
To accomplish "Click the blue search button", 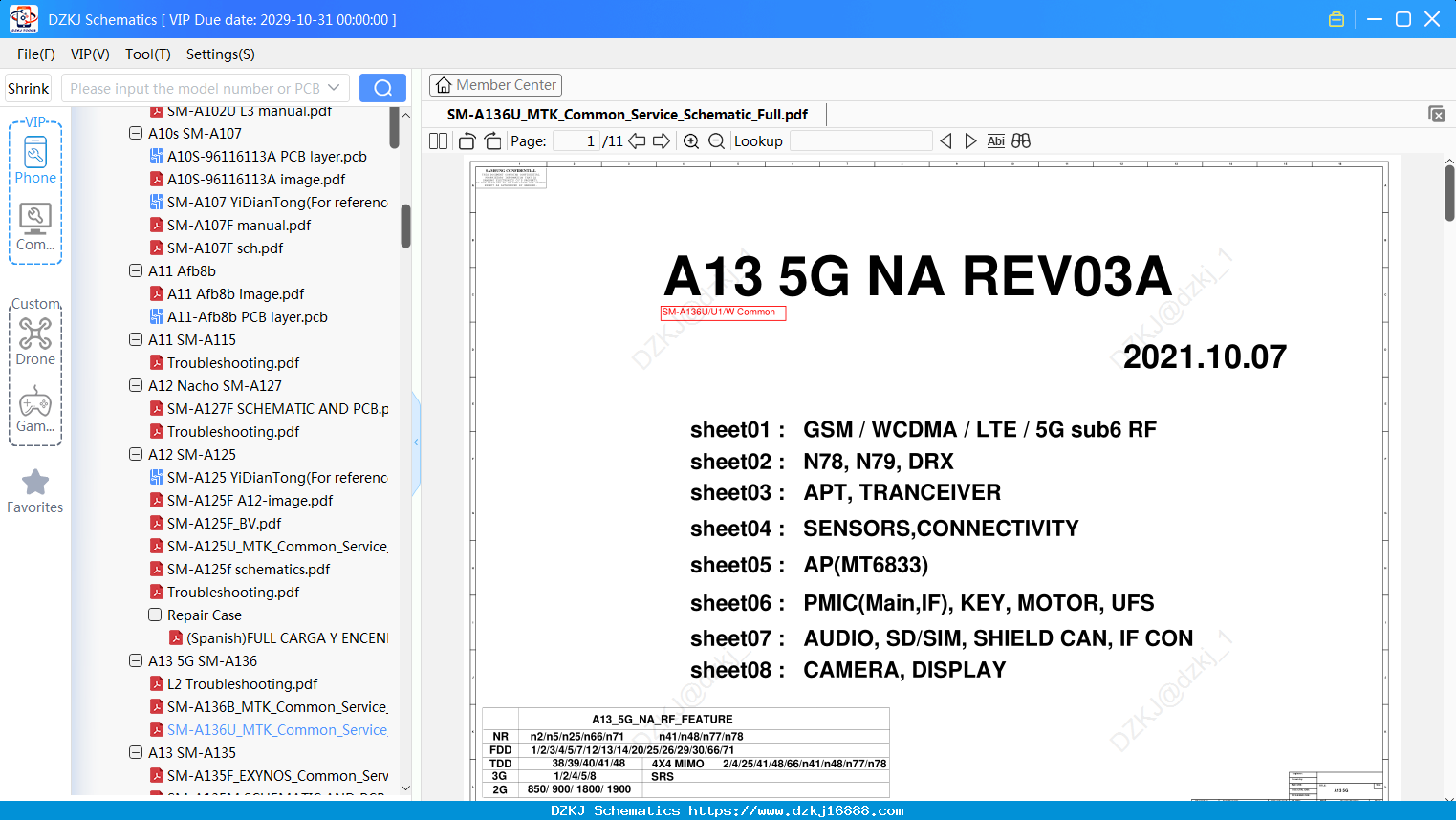I will [x=382, y=88].
